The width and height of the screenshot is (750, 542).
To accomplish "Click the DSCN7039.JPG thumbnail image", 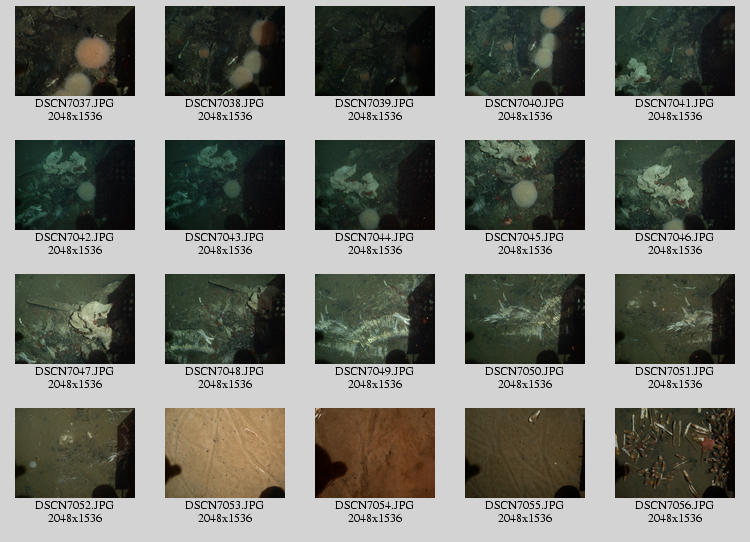I will [375, 51].
